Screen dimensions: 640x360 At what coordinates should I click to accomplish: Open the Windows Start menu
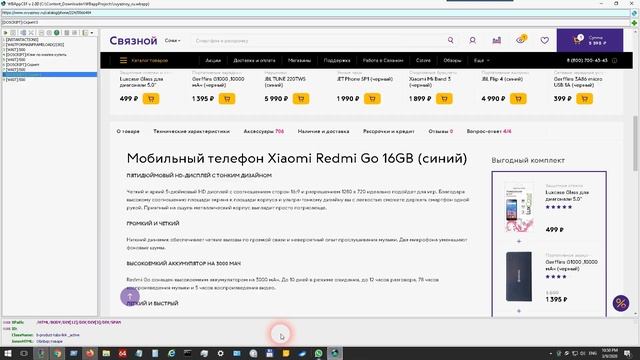[8, 353]
